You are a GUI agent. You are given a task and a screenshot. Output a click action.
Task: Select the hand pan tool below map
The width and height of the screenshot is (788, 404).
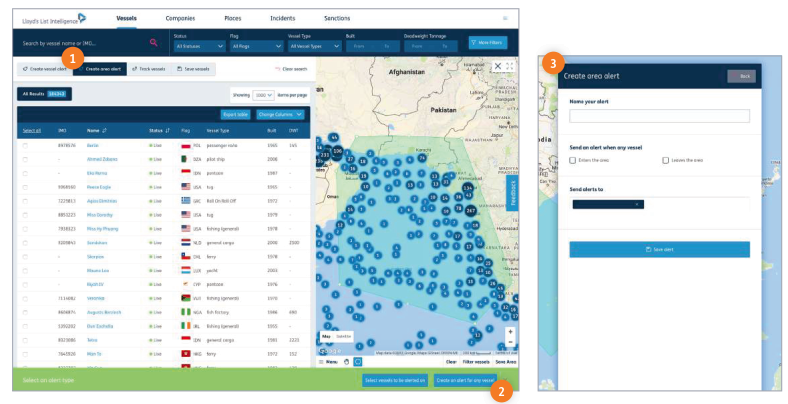[x=346, y=361]
